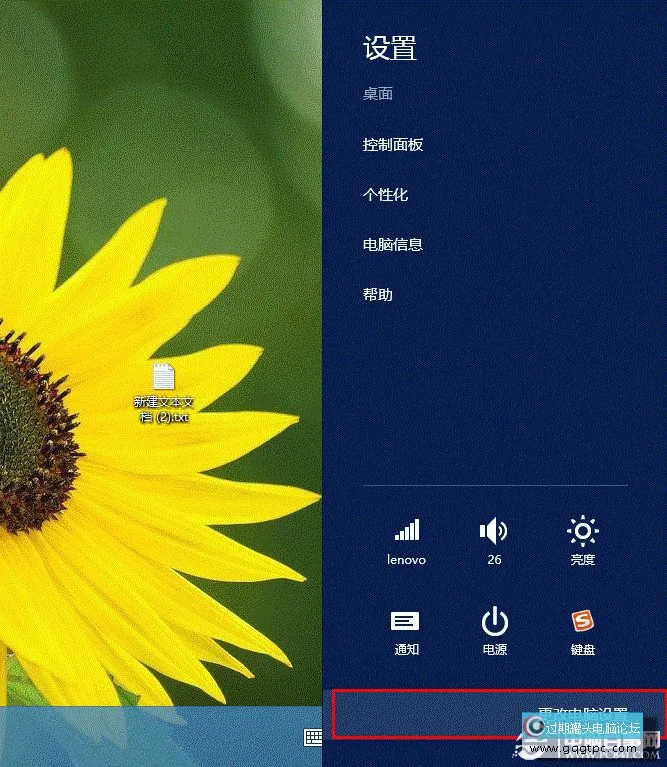Viewport: 667px width, 767px height.
Task: Open 控制面板 (Control Panel)
Action: 393,144
